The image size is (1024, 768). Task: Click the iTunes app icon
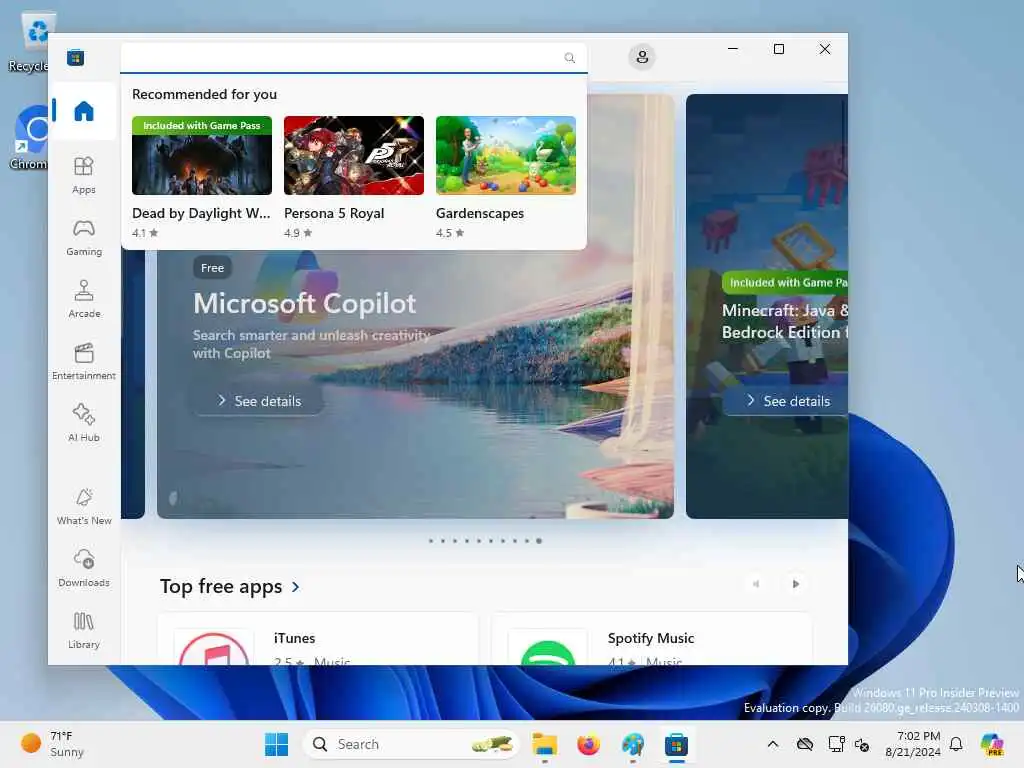coord(214,649)
